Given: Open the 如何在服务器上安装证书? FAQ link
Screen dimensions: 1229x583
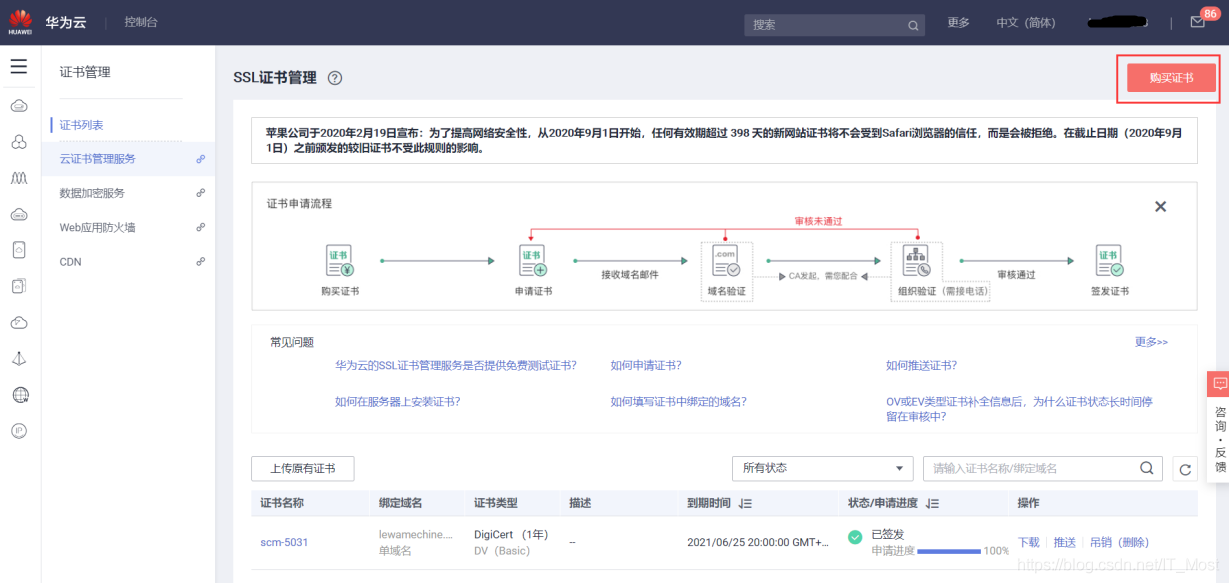Looking at the screenshot, I should click(x=397, y=402).
